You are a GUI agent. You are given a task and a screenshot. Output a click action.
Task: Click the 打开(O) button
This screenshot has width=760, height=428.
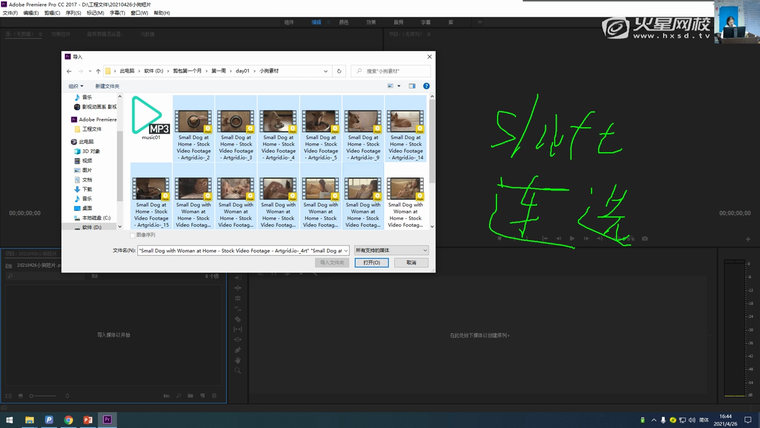pyautogui.click(x=371, y=262)
